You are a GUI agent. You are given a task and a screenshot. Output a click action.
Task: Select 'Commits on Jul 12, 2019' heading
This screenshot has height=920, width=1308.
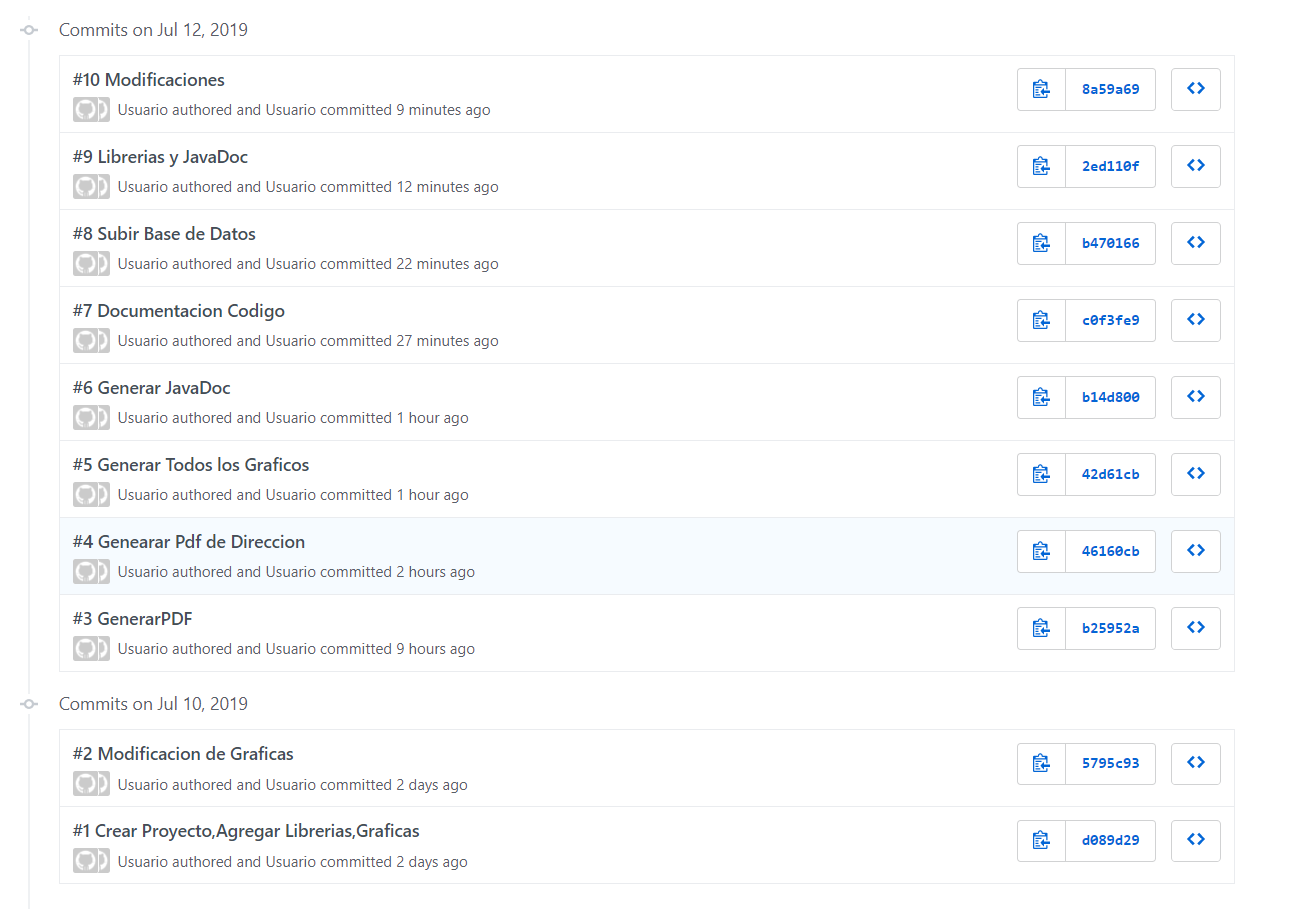(x=153, y=30)
